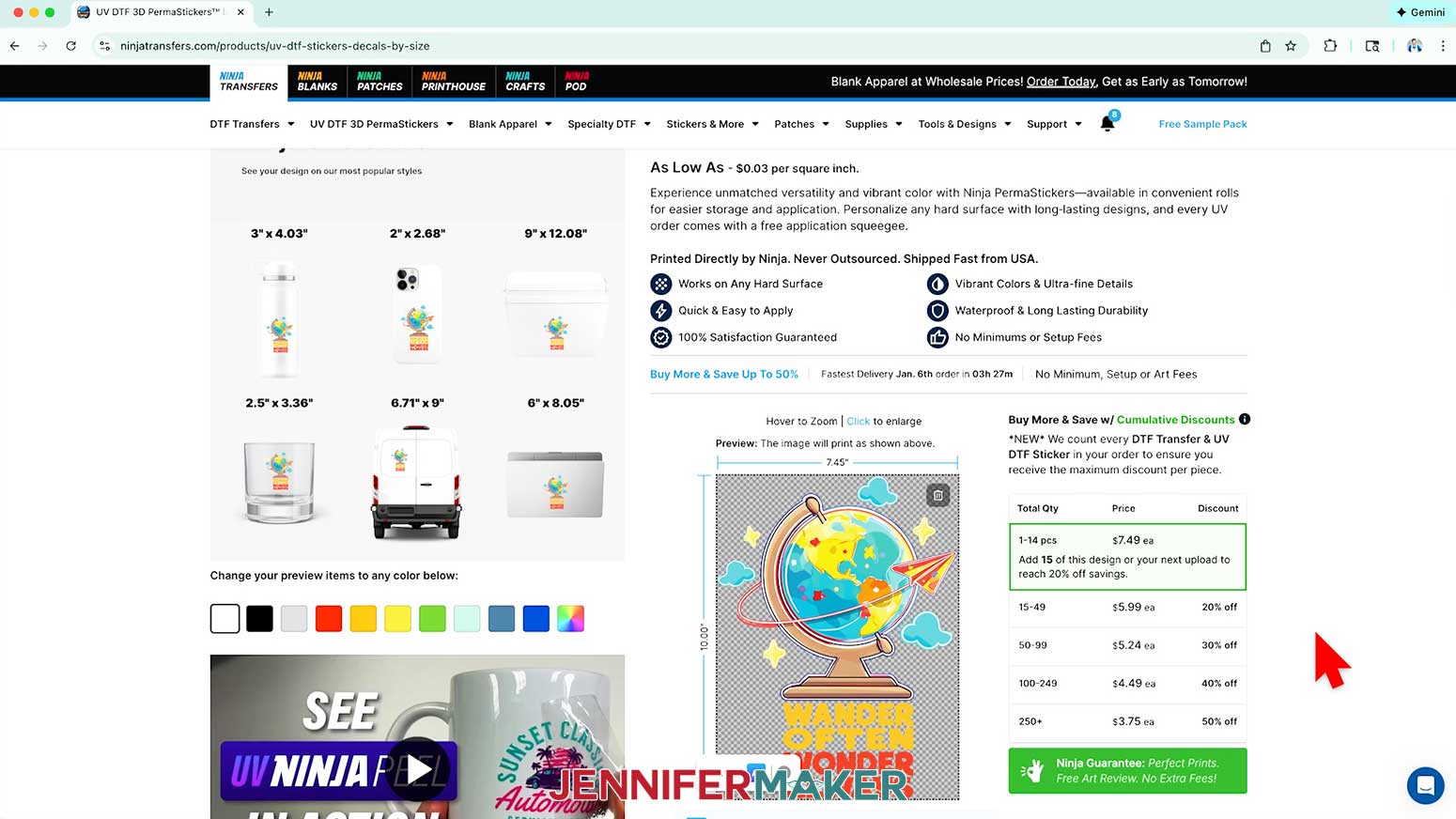Viewport: 1456px width, 819px height.
Task: Open the browser extensions puzzle icon
Action: [x=1330, y=45]
